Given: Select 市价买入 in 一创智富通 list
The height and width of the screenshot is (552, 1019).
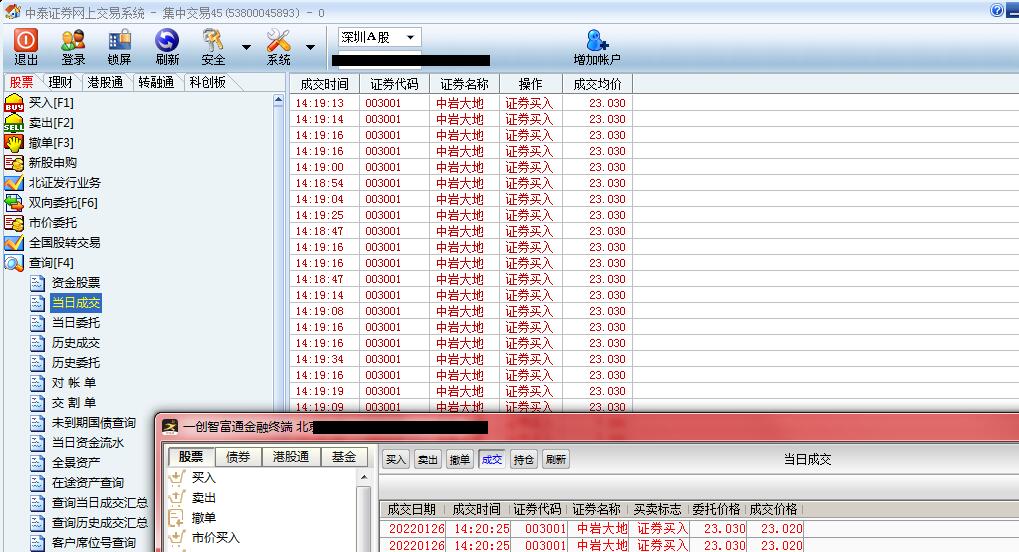Looking at the screenshot, I should tap(204, 538).
